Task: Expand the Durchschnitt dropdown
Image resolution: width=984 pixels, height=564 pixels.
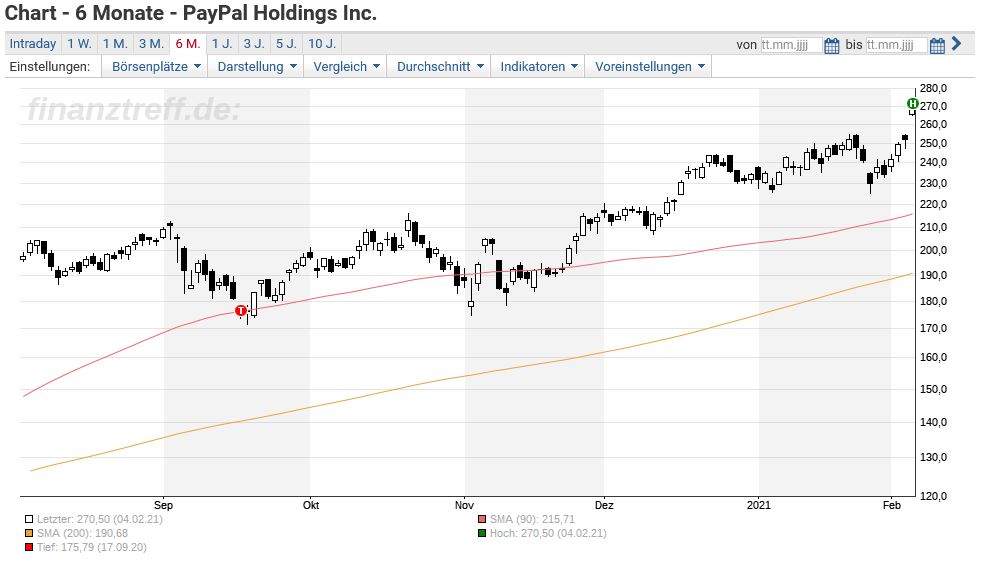Action: pos(440,67)
